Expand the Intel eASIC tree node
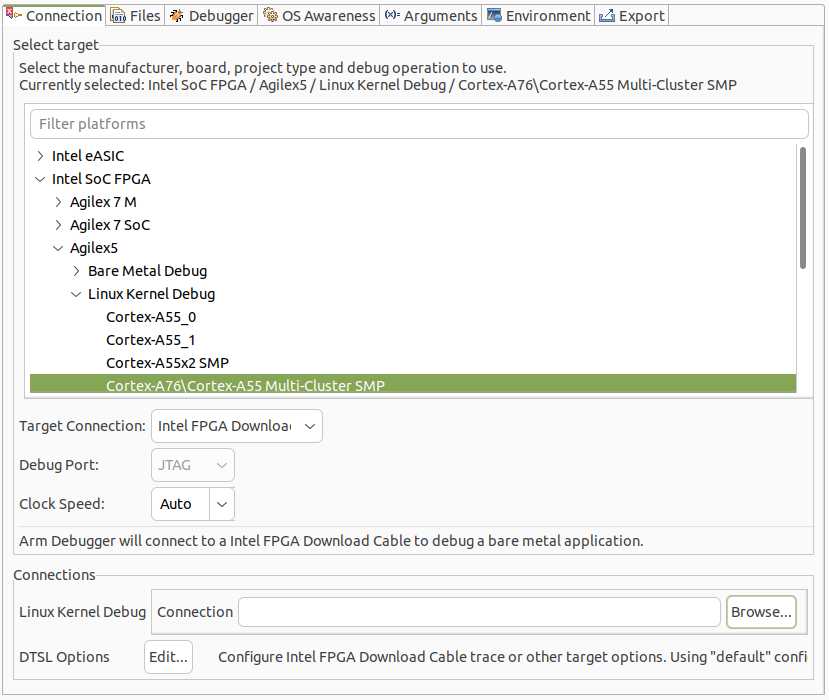The width and height of the screenshot is (829, 700). pyautogui.click(x=40, y=156)
